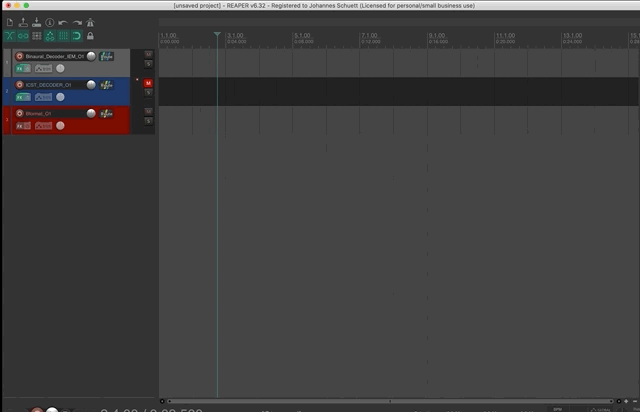Toggle the metronome icon in toolbar

pyautogui.click(x=91, y=22)
